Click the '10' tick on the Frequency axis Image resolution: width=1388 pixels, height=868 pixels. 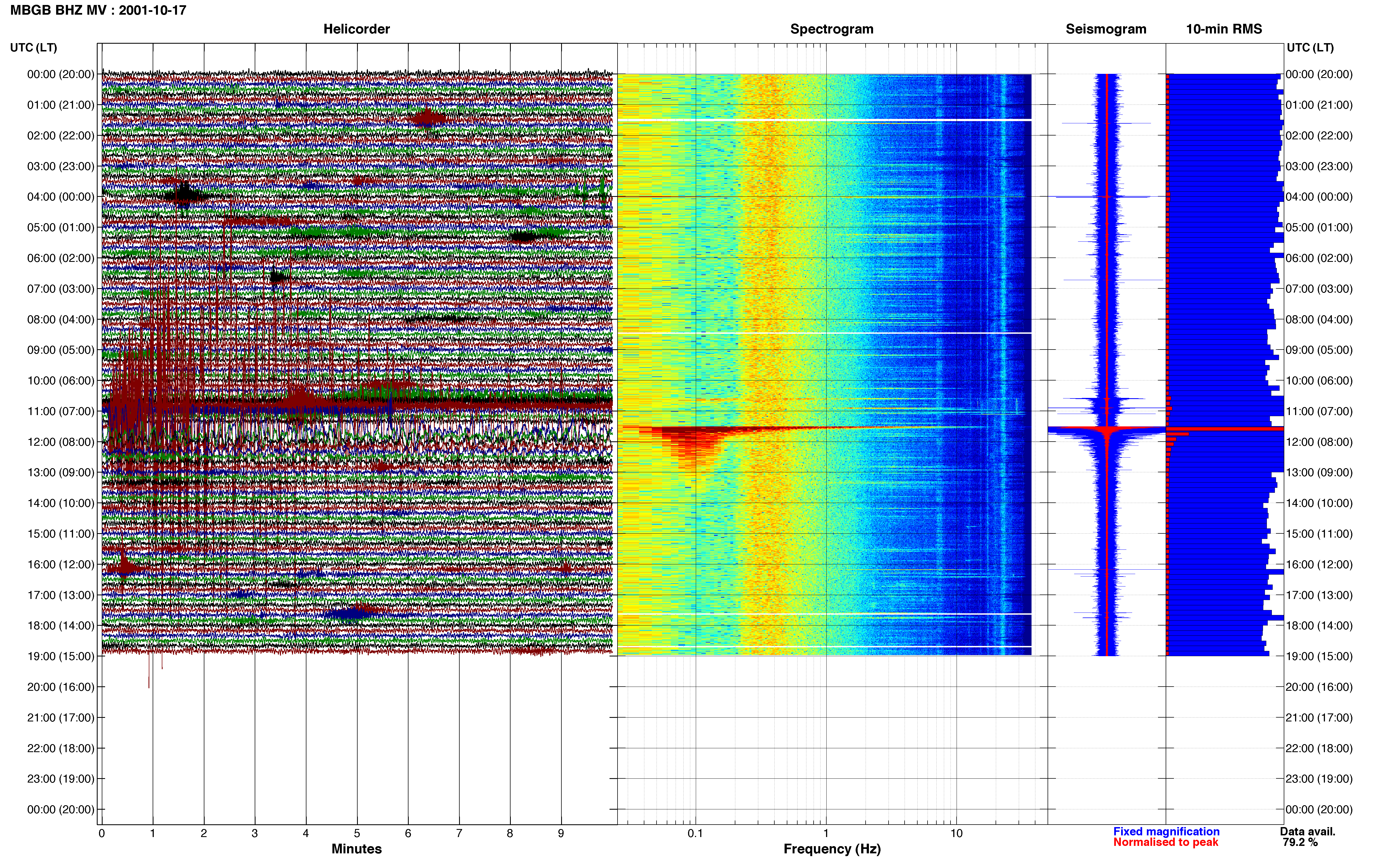point(956,833)
